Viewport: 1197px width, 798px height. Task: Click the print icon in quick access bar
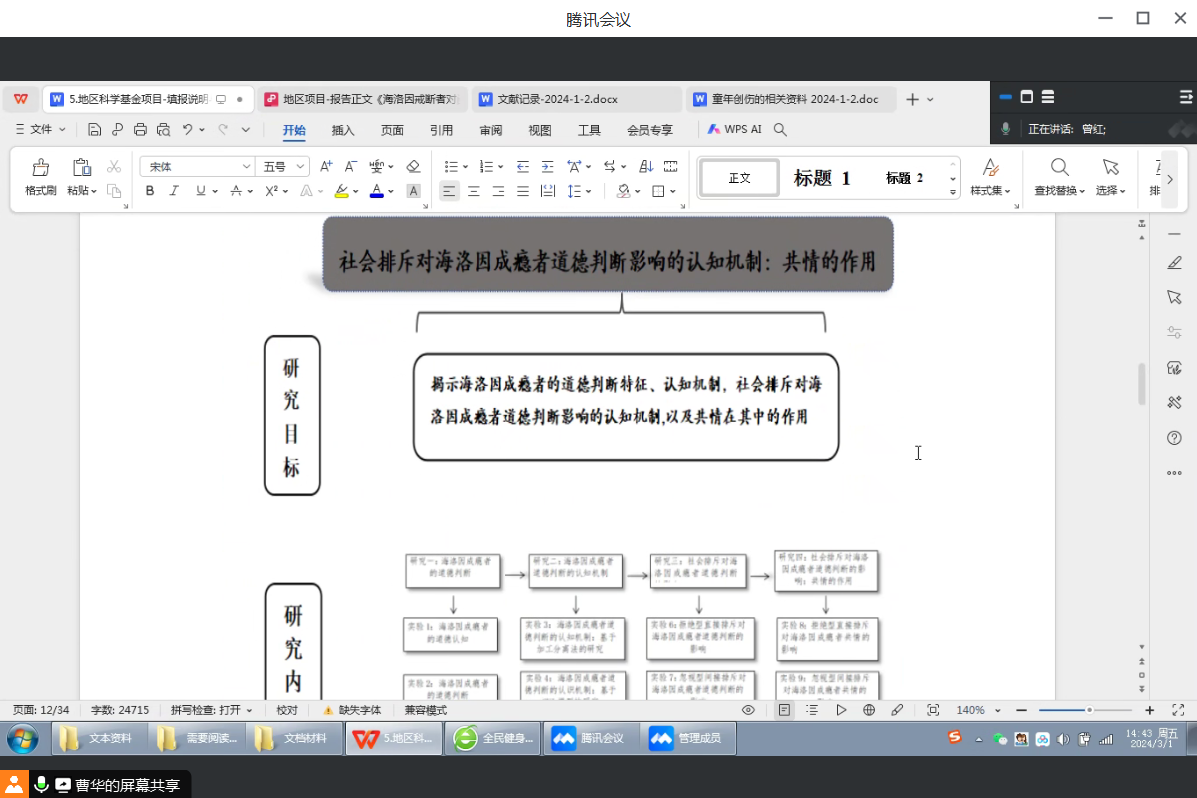click(x=140, y=129)
